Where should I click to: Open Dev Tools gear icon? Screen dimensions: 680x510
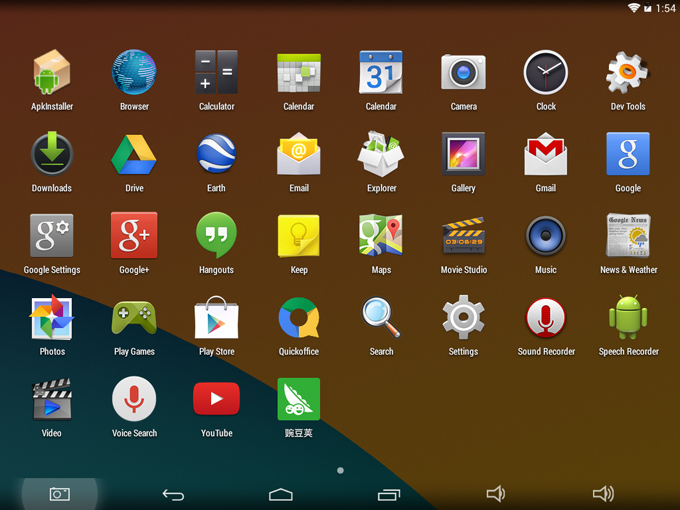[x=628, y=72]
